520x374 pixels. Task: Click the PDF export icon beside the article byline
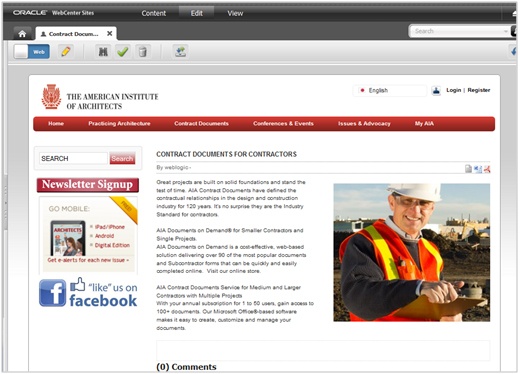(487, 169)
